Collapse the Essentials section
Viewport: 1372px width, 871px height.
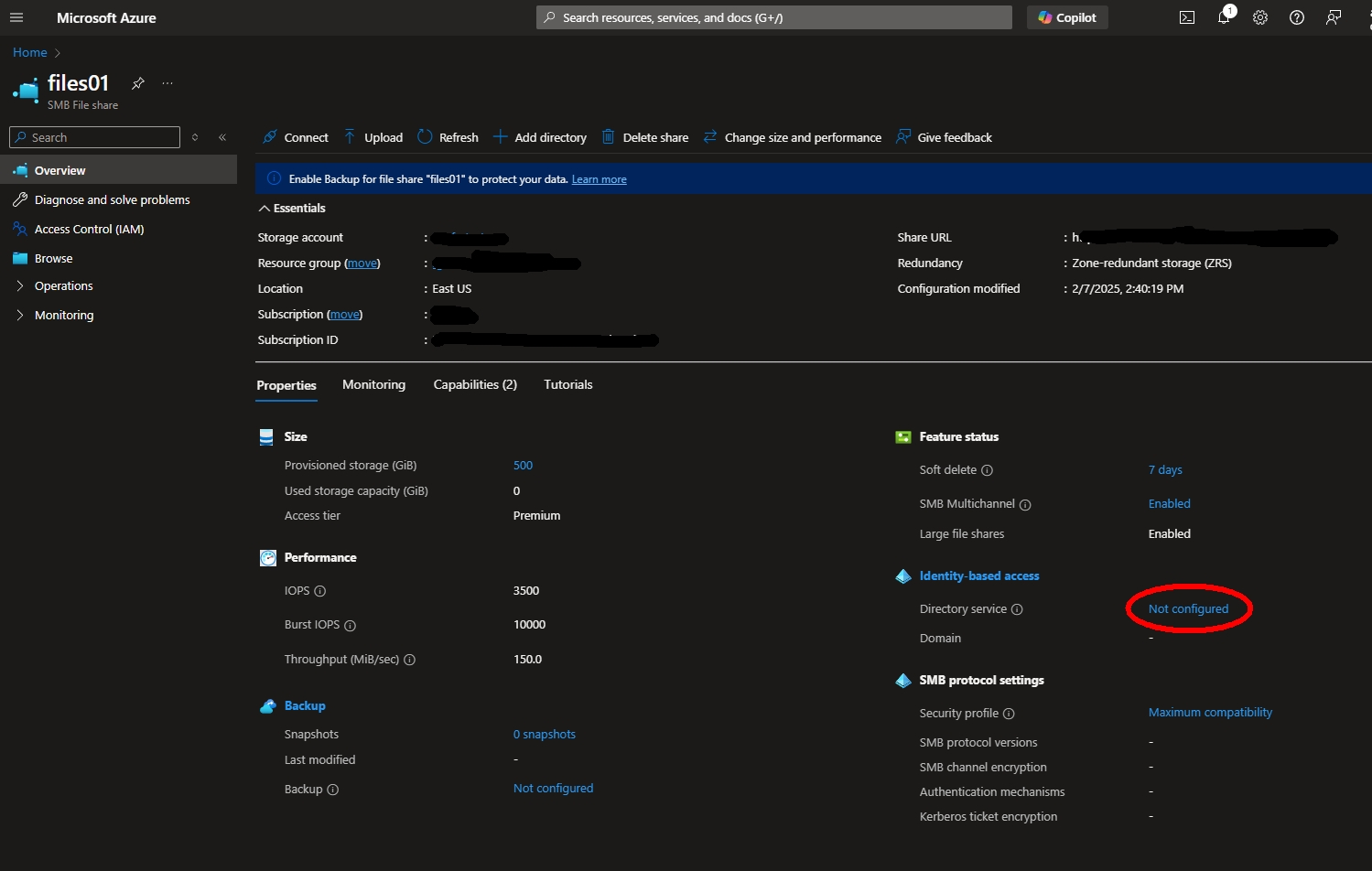[292, 209]
